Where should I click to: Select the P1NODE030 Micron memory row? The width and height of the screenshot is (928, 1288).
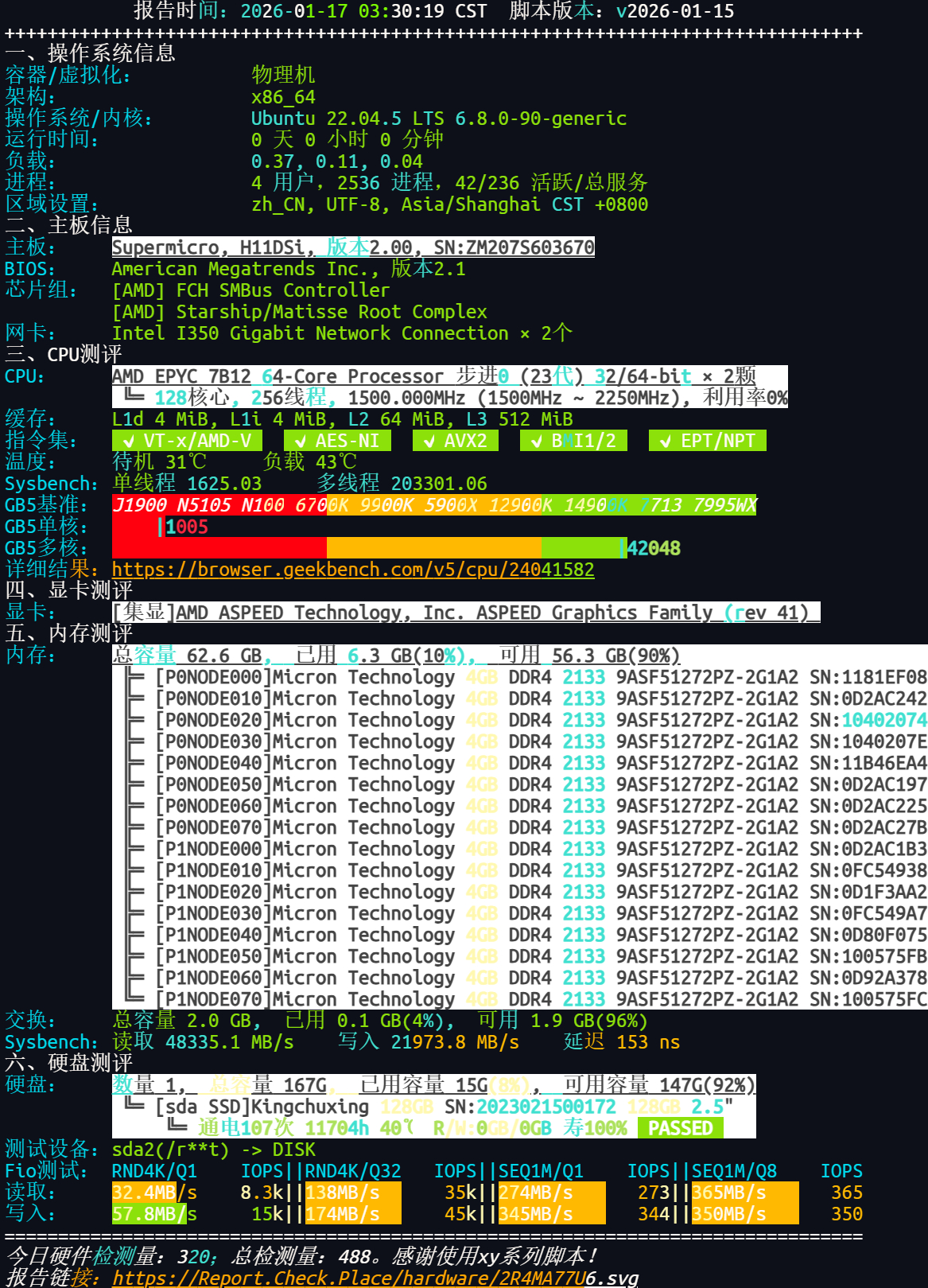[526, 913]
